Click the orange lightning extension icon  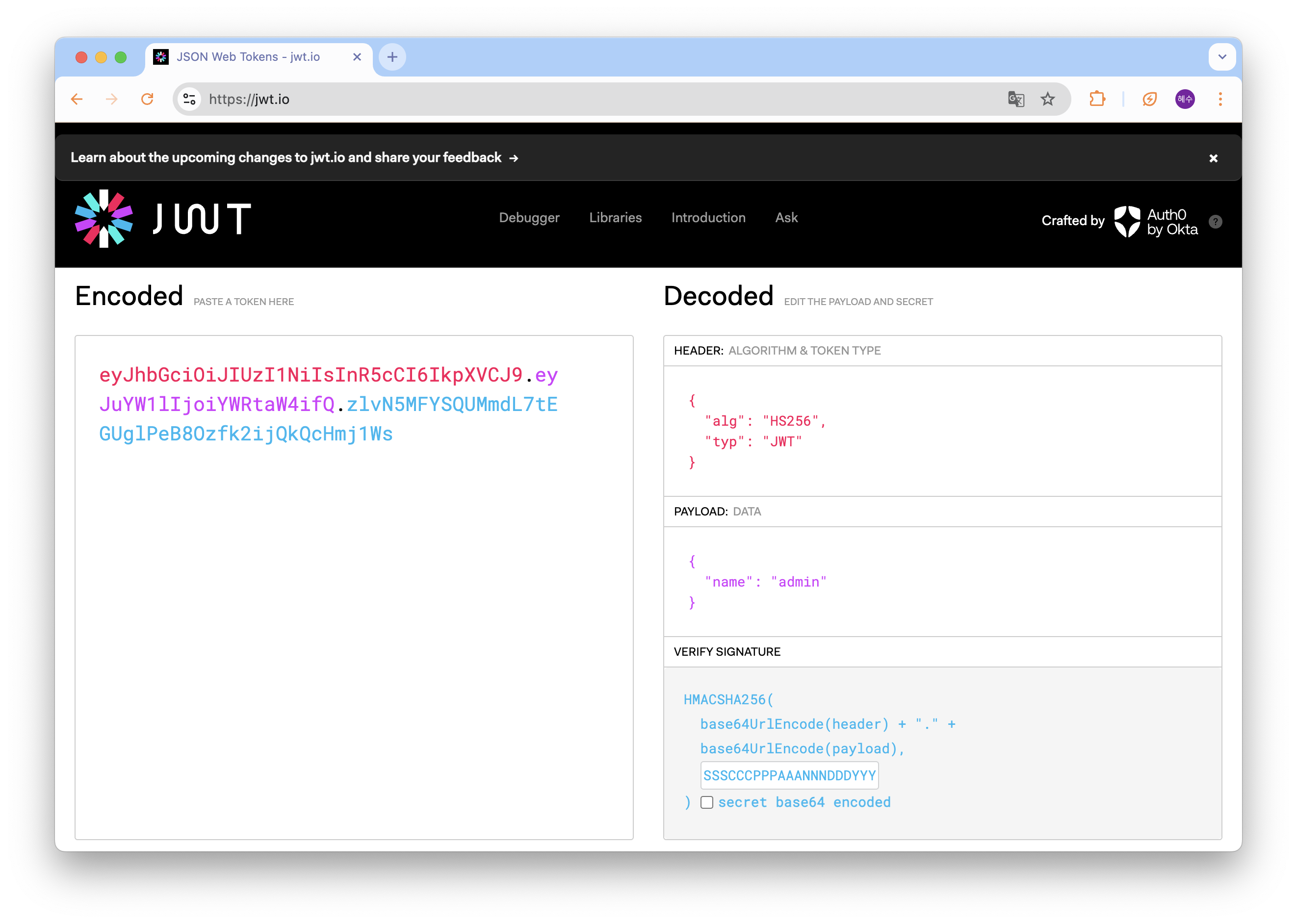pyautogui.click(x=1150, y=99)
